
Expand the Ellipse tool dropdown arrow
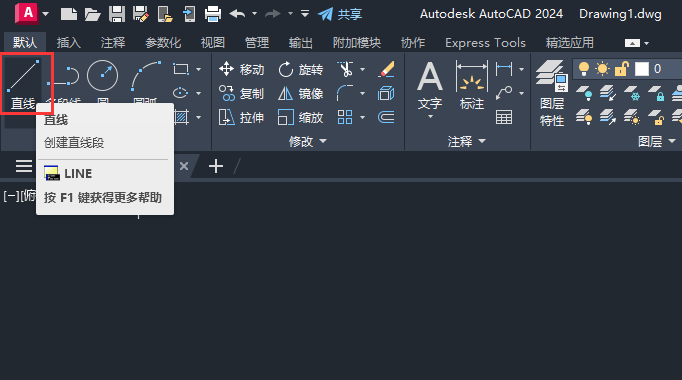199,93
